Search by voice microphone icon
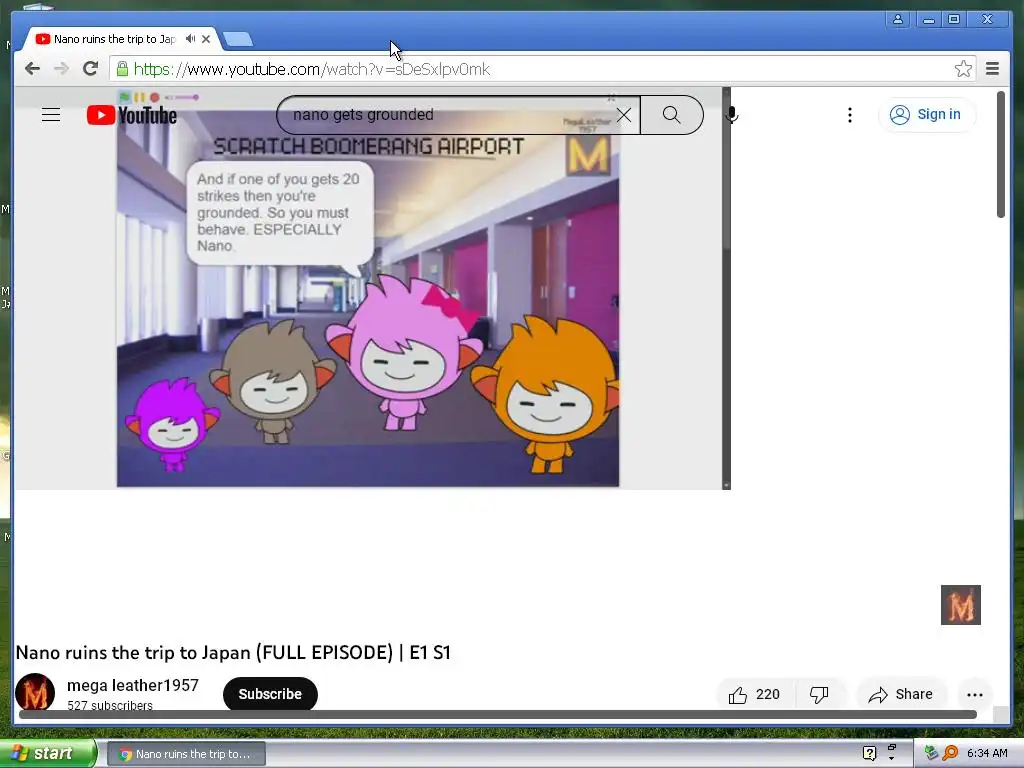Viewport: 1024px width, 768px height. [x=732, y=115]
